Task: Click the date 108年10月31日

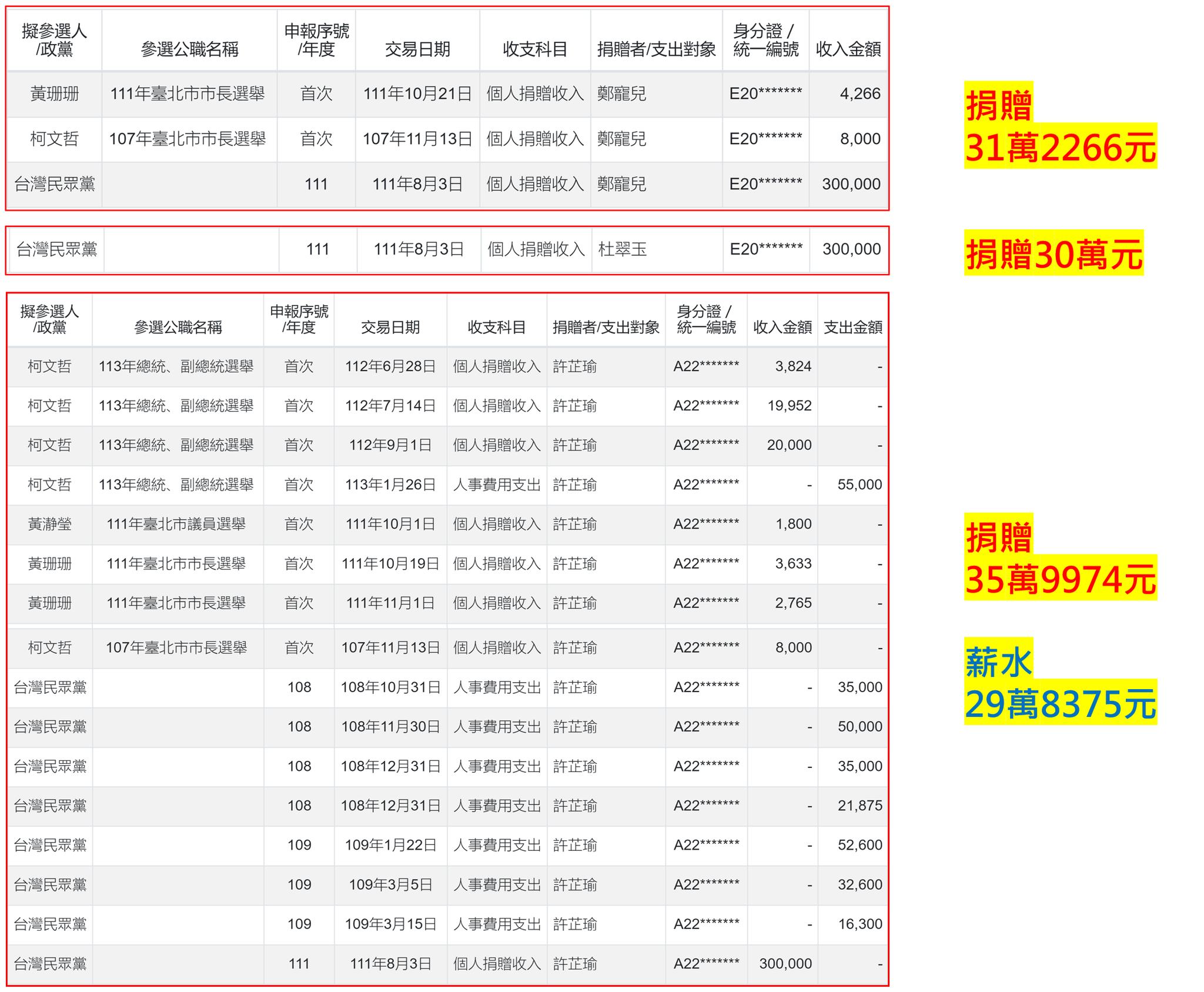Action: [x=390, y=687]
